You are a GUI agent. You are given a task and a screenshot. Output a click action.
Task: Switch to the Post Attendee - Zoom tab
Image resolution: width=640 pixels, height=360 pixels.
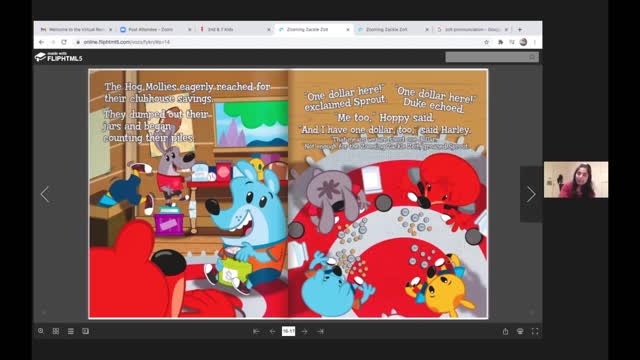(x=155, y=29)
